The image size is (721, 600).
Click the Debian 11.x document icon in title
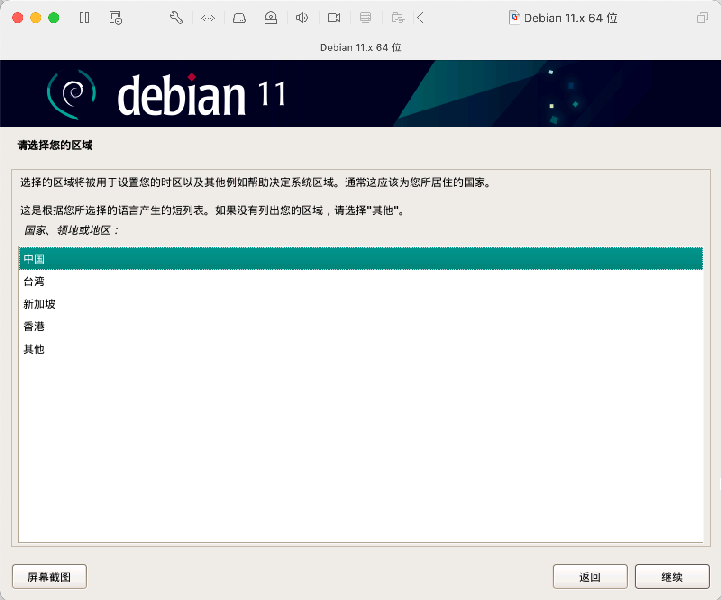point(515,18)
